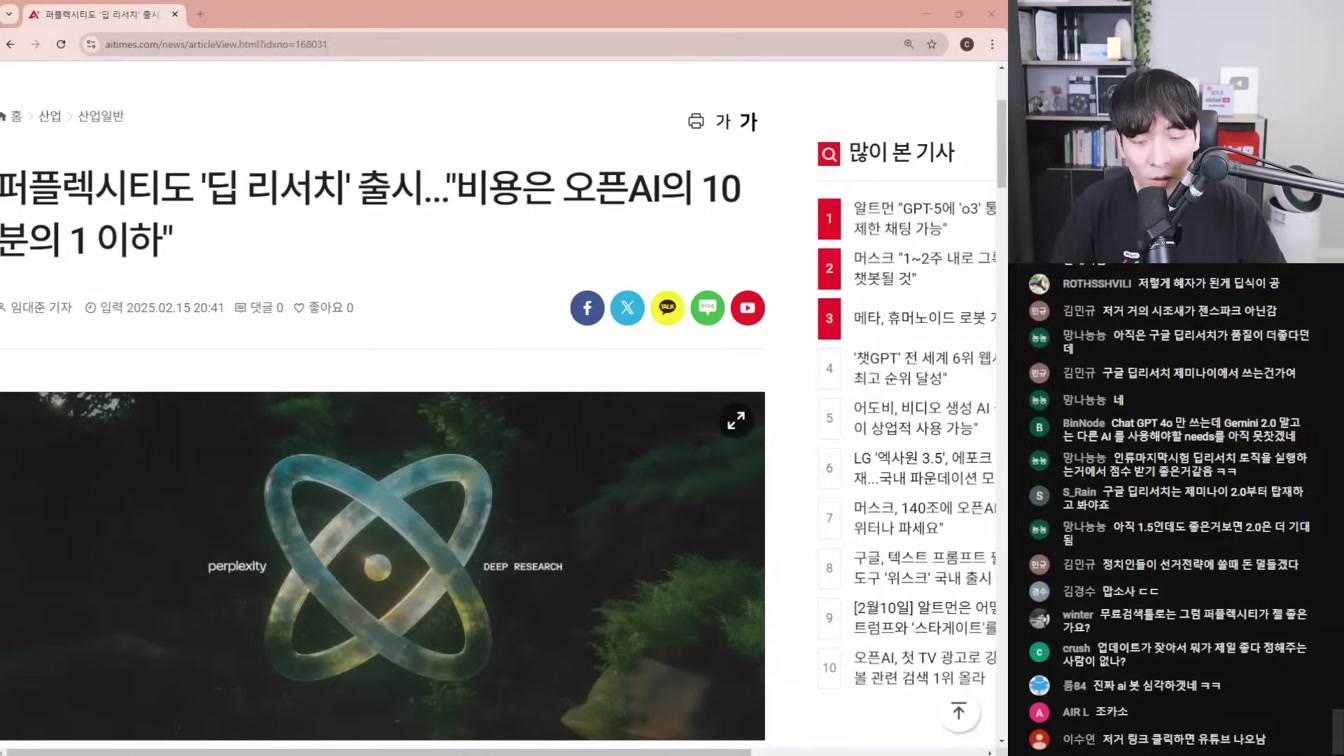The width and height of the screenshot is (1344, 756).
Task: Go to 홈 breadcrumb
Action: (x=12, y=116)
